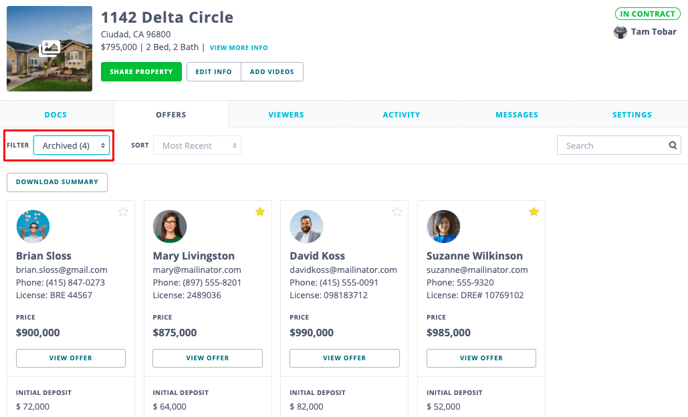Go to the Docs tab
Image resolution: width=688 pixels, height=417 pixels.
click(56, 115)
